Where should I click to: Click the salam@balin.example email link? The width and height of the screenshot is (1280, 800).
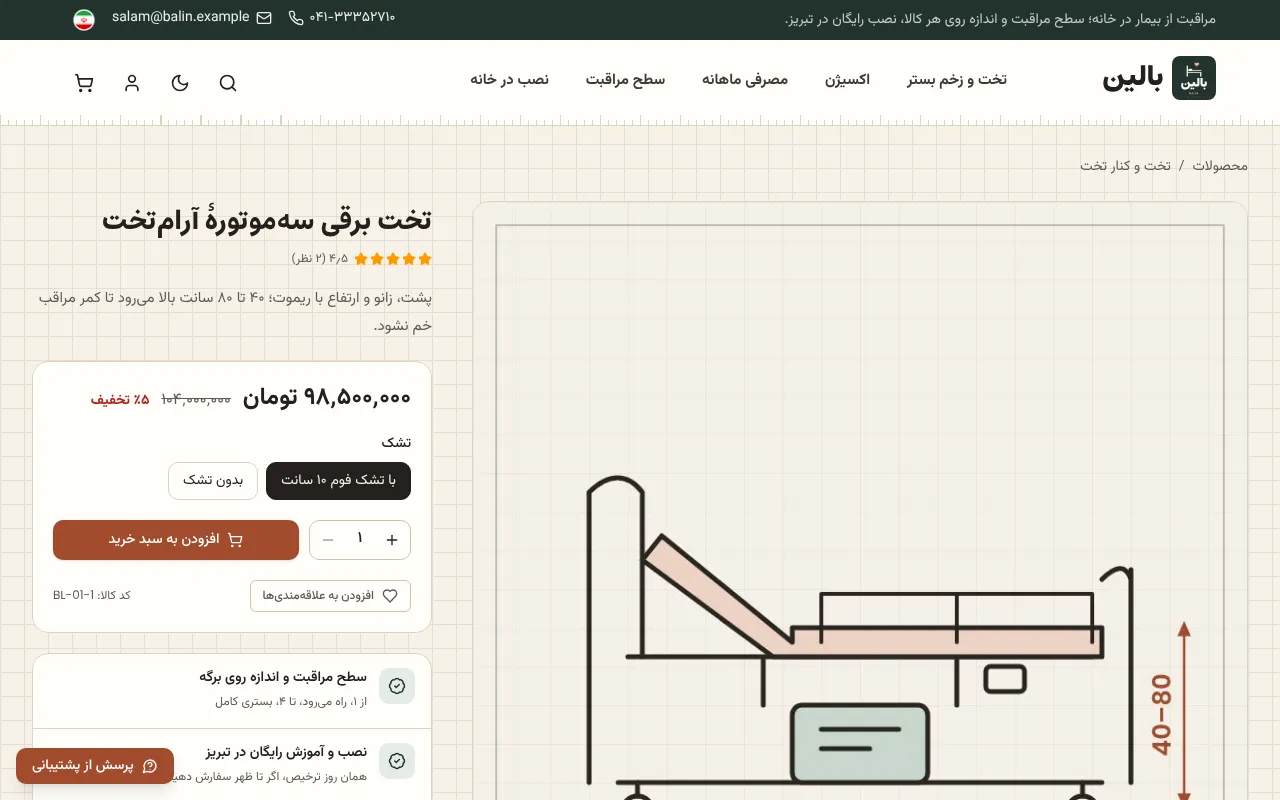click(x=181, y=17)
